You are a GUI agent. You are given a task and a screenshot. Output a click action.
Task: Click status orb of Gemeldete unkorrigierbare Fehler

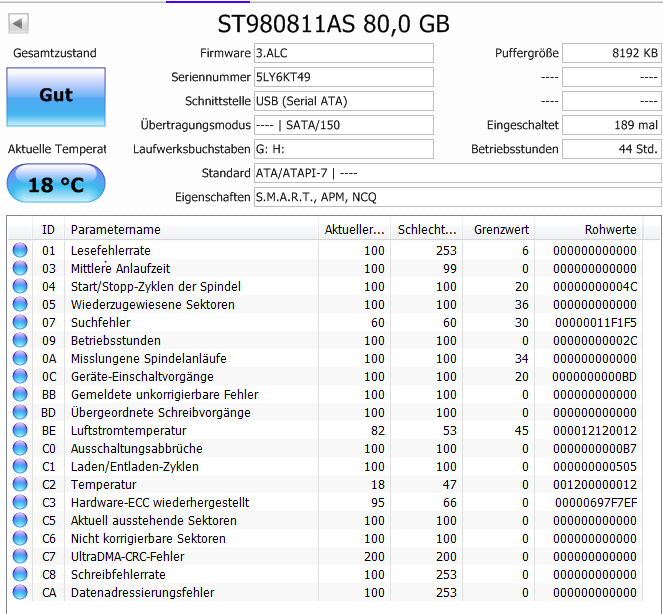tap(20, 395)
